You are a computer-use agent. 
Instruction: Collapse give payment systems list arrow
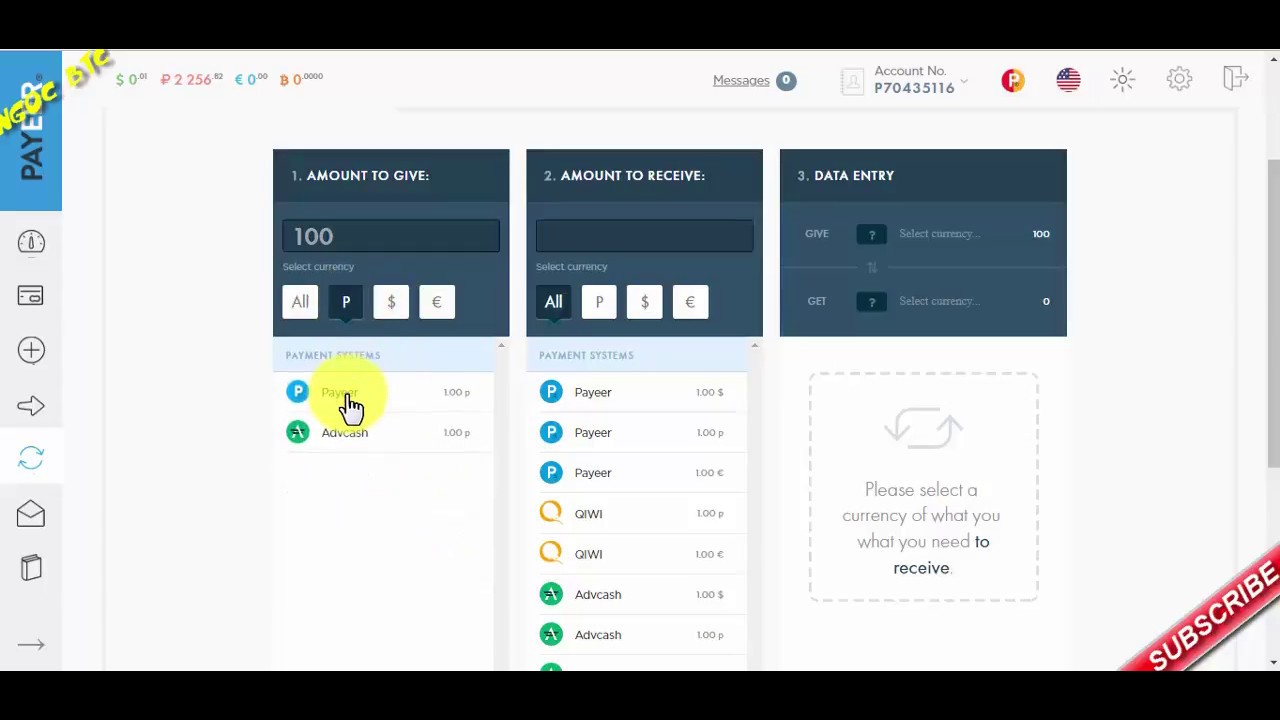pos(501,346)
